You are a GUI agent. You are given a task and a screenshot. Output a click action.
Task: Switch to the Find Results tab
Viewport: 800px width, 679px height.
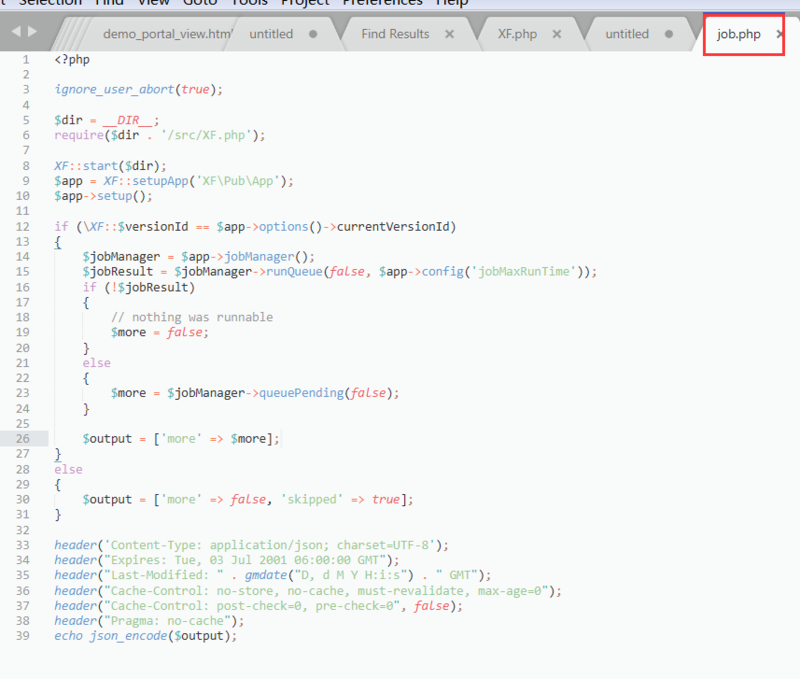click(395, 34)
